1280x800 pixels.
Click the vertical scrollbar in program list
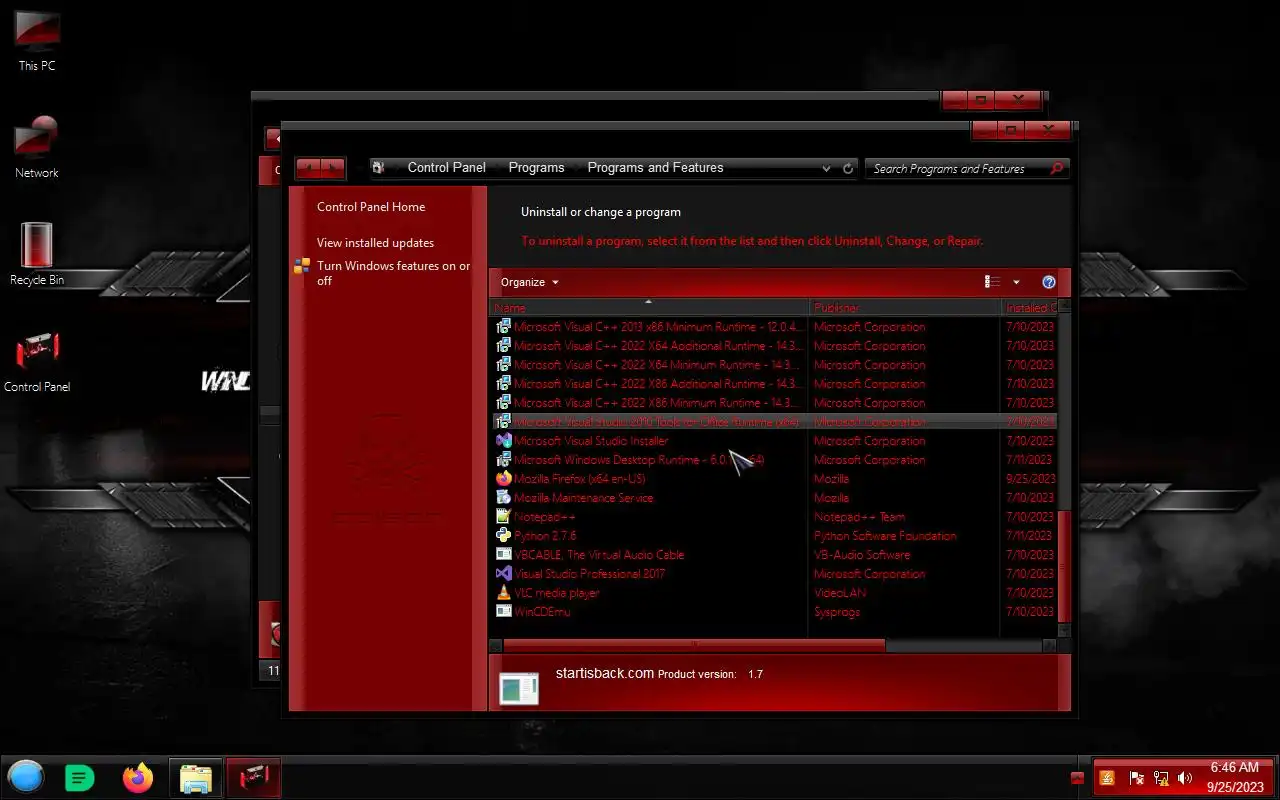(1064, 566)
